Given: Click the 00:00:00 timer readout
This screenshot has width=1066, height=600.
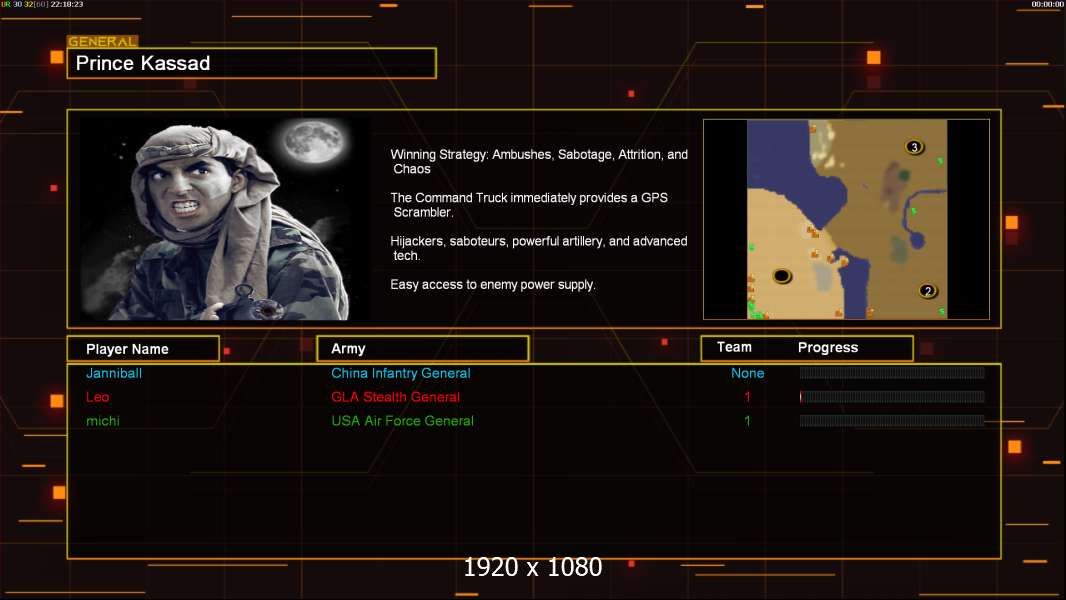Looking at the screenshot, I should (1047, 4).
